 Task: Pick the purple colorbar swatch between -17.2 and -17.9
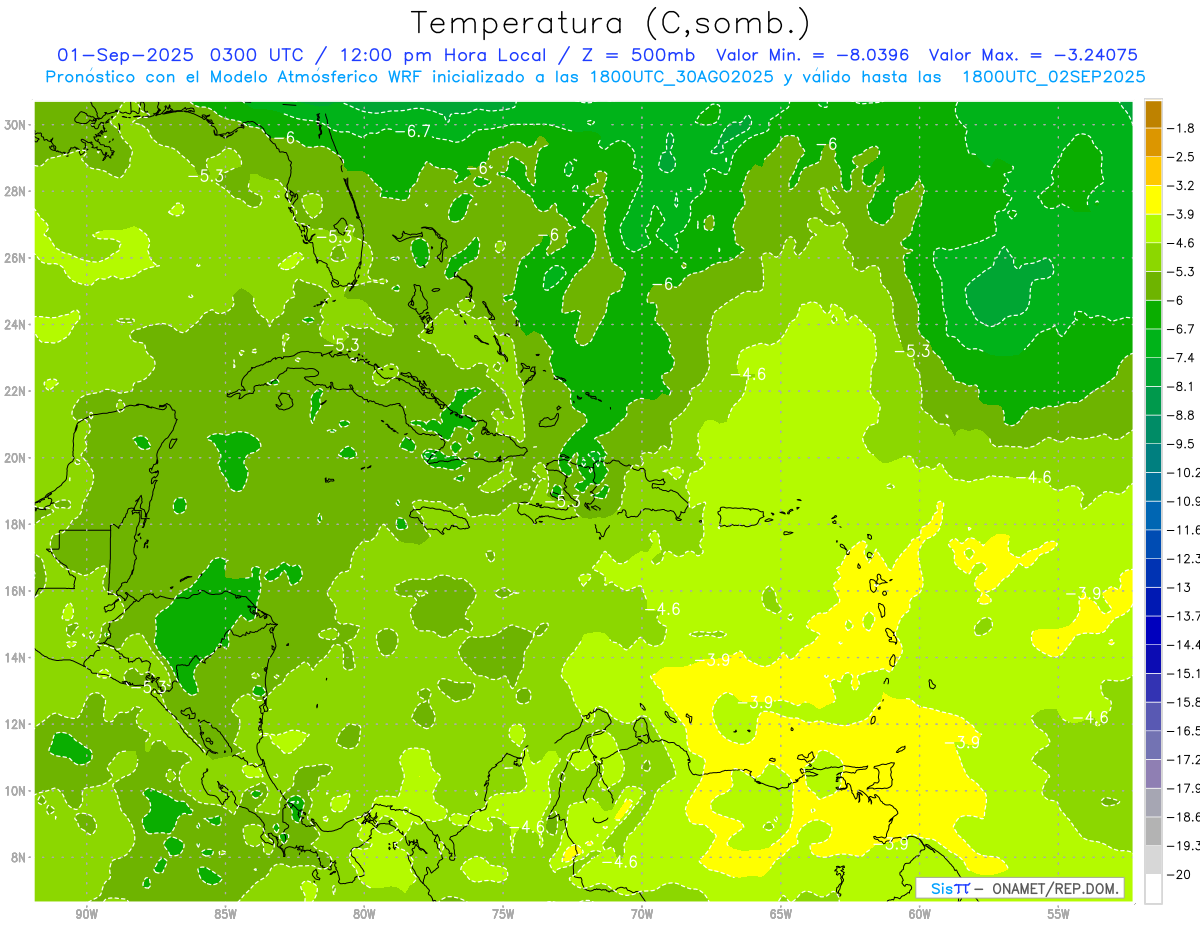click(x=1153, y=774)
